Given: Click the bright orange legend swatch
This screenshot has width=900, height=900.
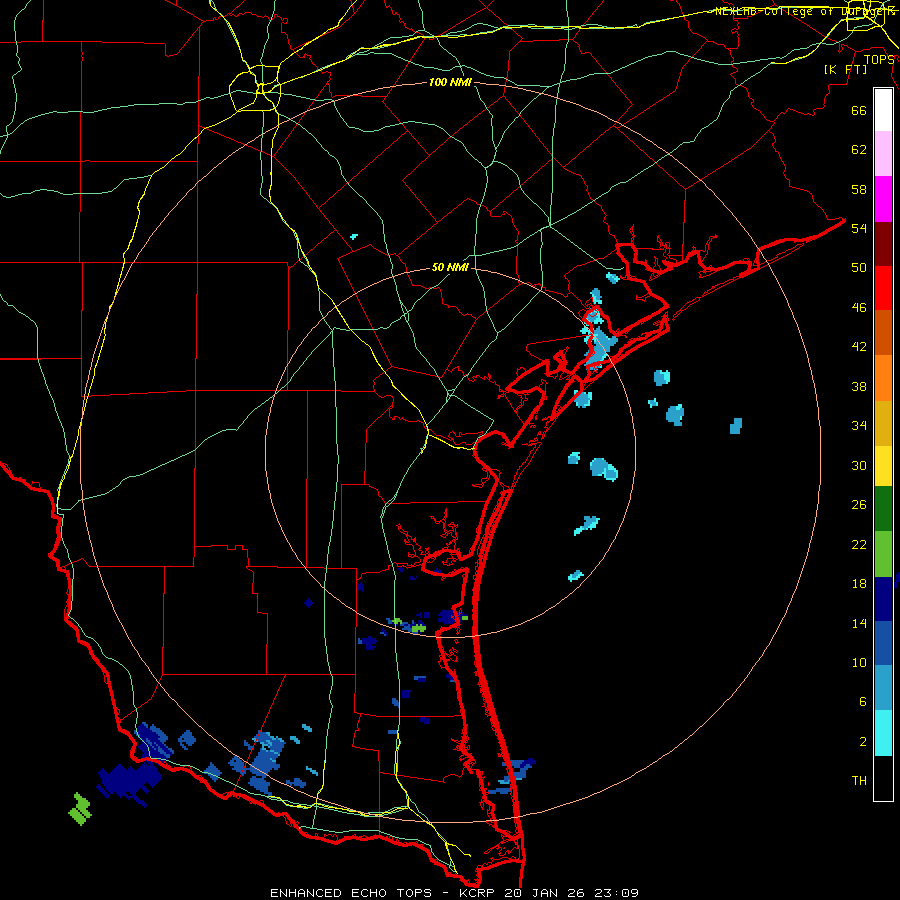Looking at the screenshot, I should [x=883, y=378].
